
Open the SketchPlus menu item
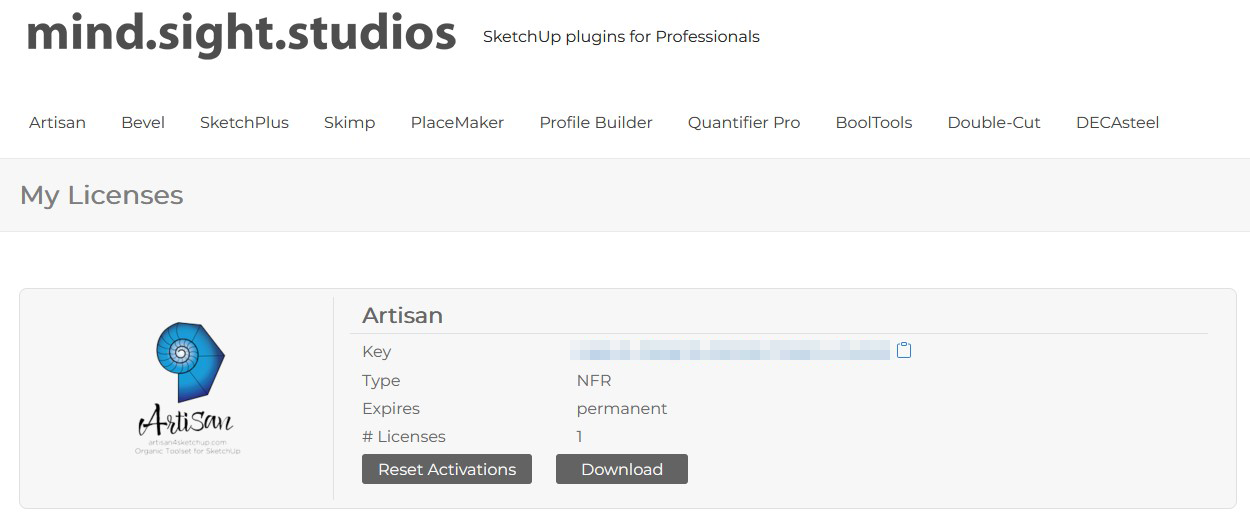point(244,123)
